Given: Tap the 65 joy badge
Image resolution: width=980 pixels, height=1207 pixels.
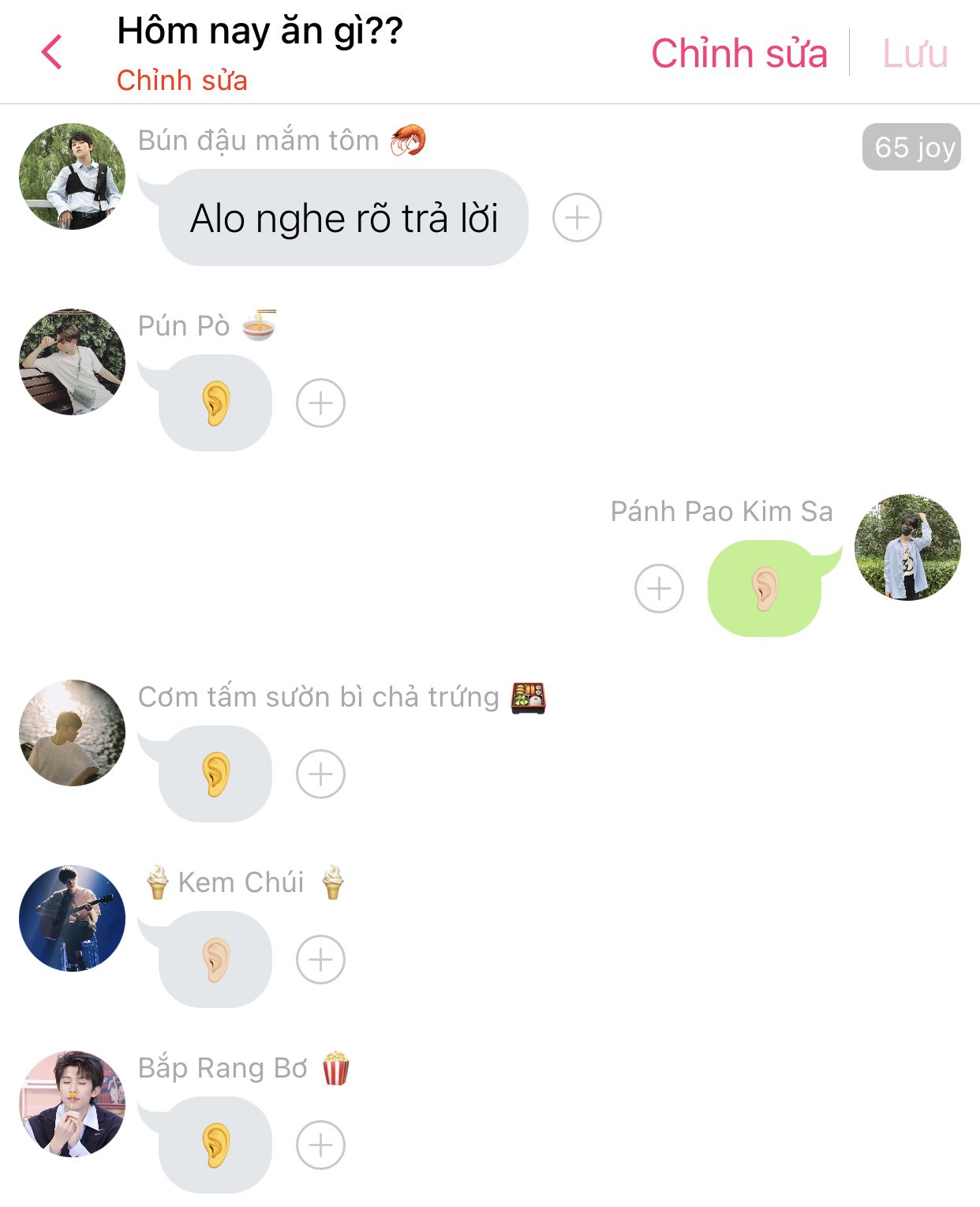Looking at the screenshot, I should [x=911, y=147].
